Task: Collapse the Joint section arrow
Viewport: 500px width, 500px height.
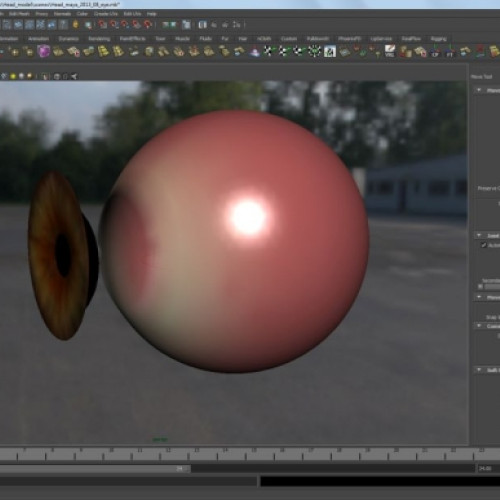Action: click(x=479, y=235)
